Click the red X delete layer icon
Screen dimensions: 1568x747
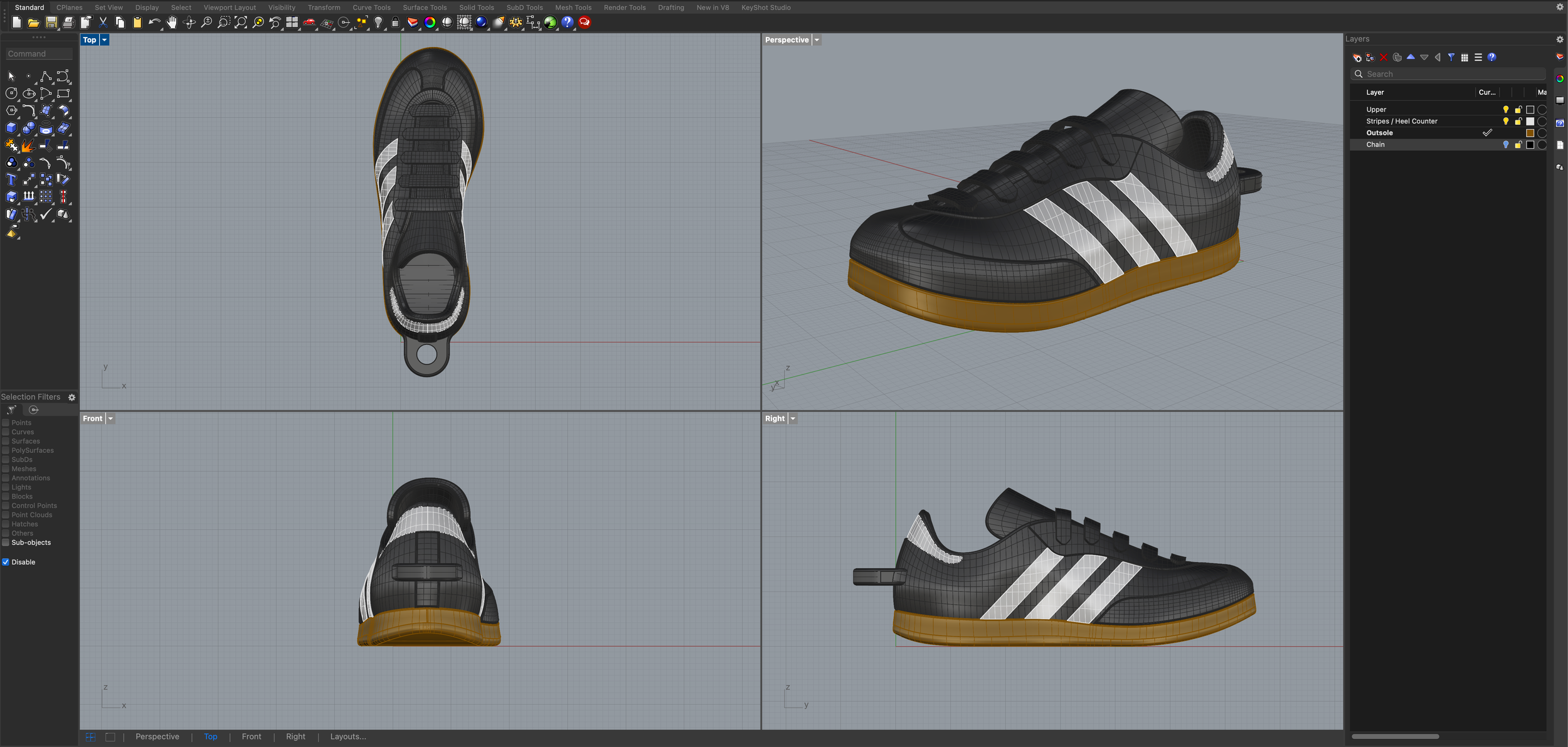click(x=1384, y=57)
